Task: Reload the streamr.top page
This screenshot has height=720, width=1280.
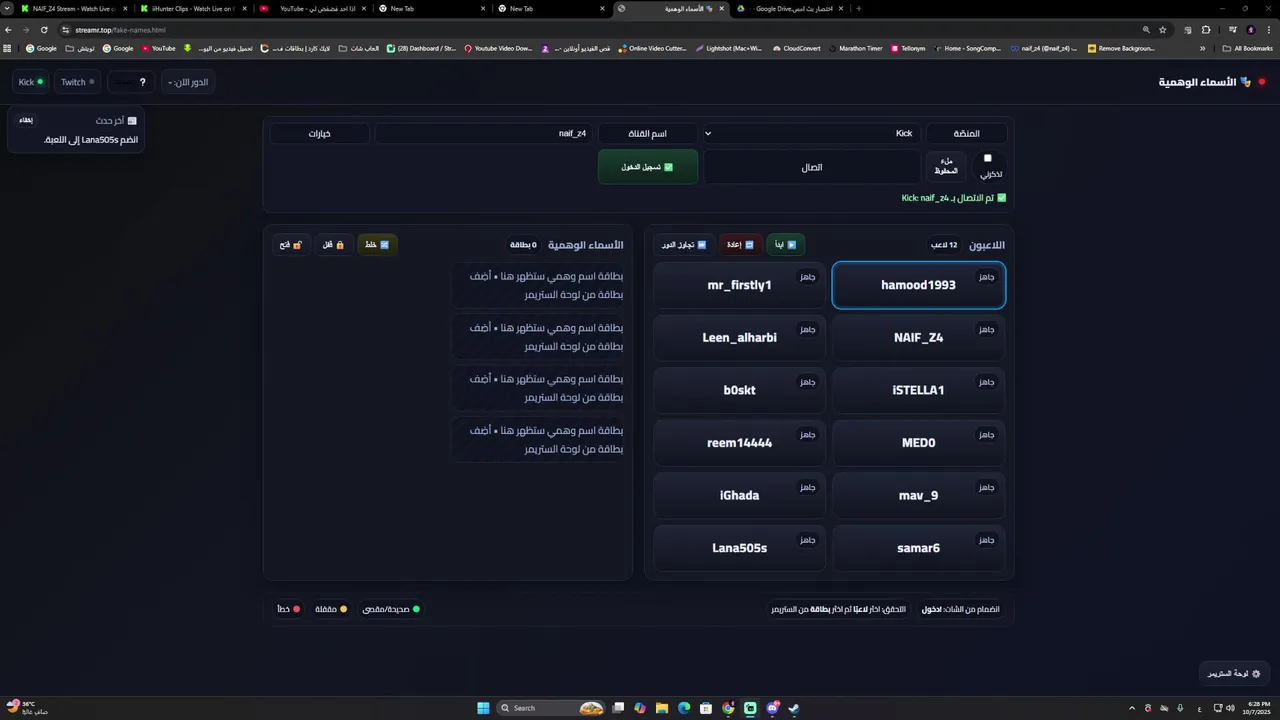Action: point(44,30)
